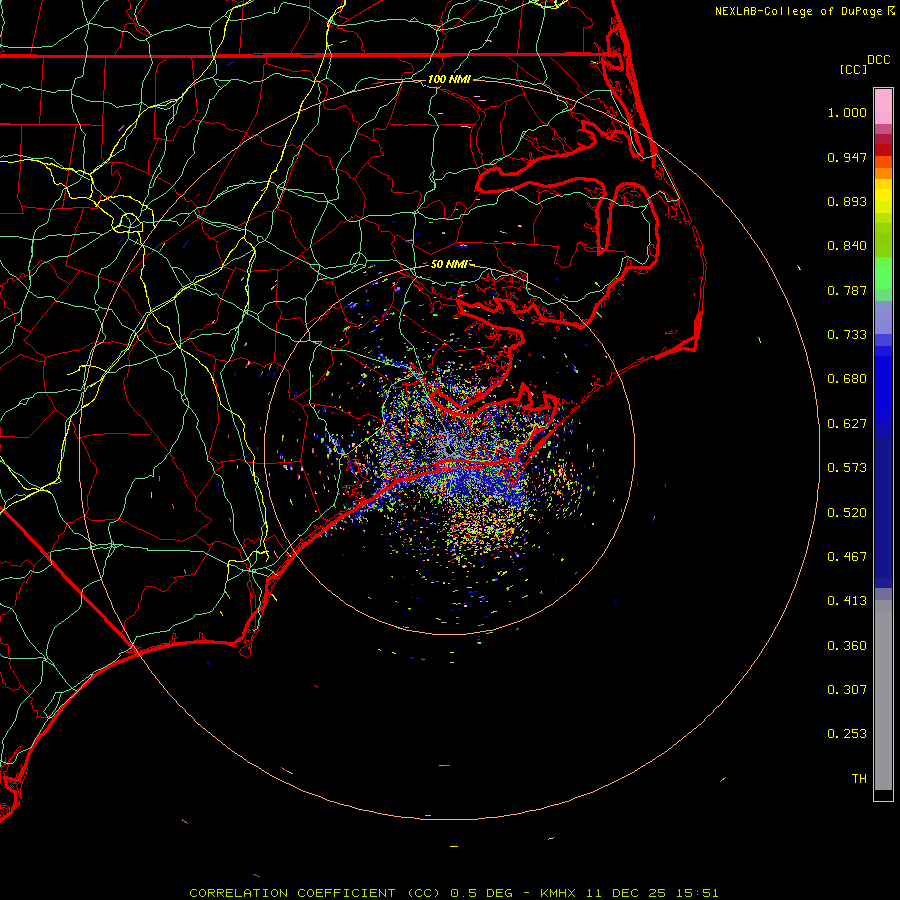Click the 0.413 value on the color scale
This screenshot has width=900, height=900.
[847, 601]
